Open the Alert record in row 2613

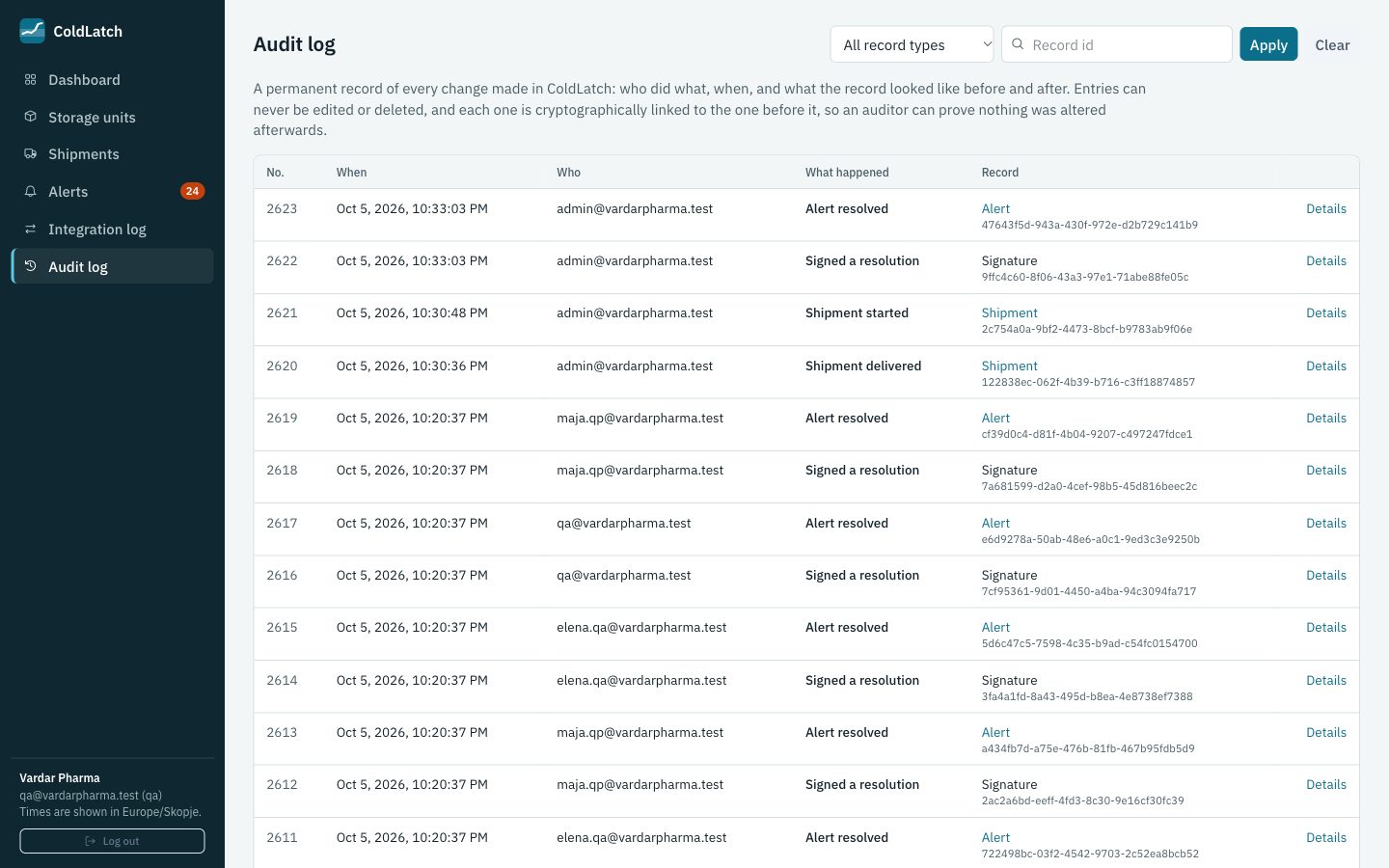995,732
